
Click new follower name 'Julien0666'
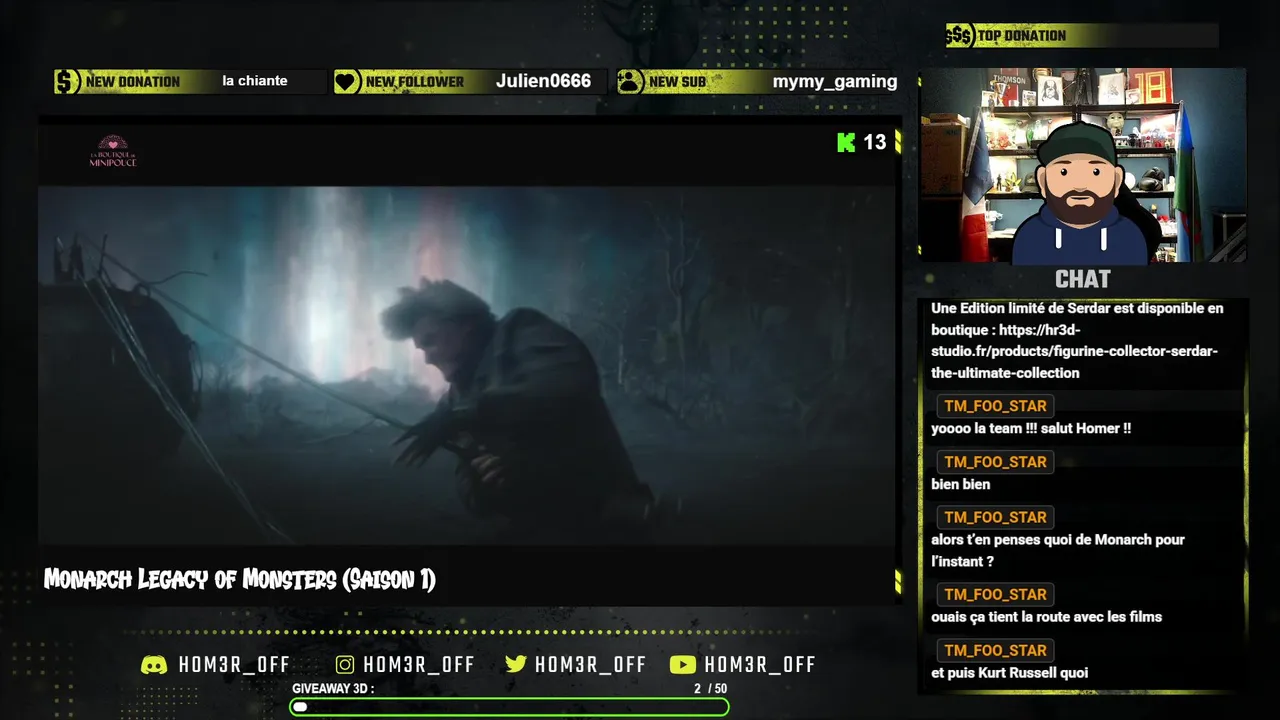tap(543, 81)
